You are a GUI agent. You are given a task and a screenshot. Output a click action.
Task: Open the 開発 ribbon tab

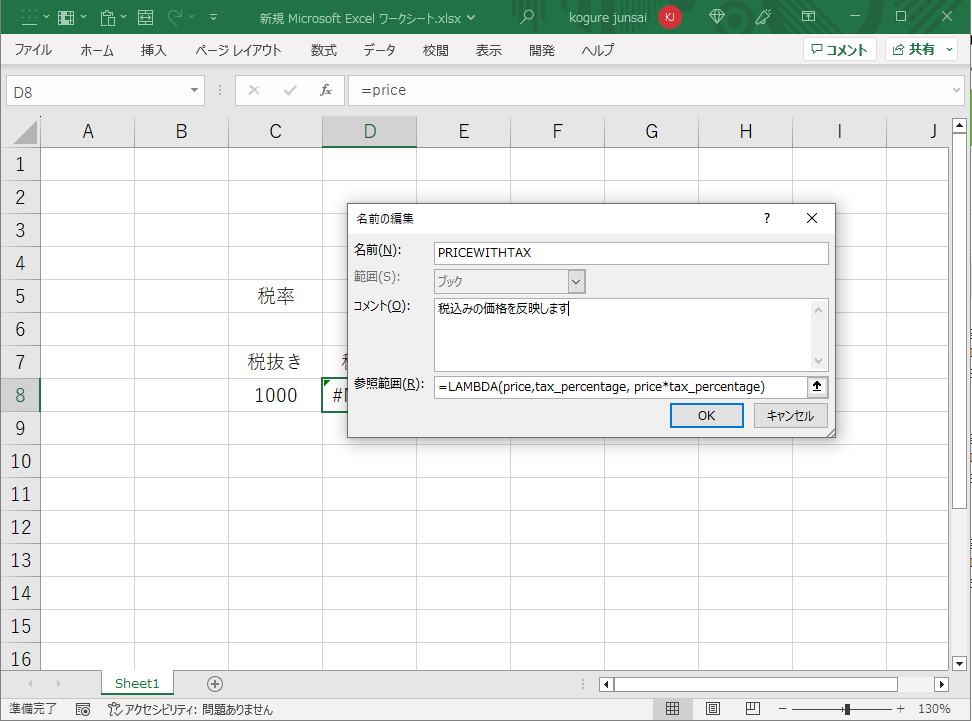tap(542, 50)
